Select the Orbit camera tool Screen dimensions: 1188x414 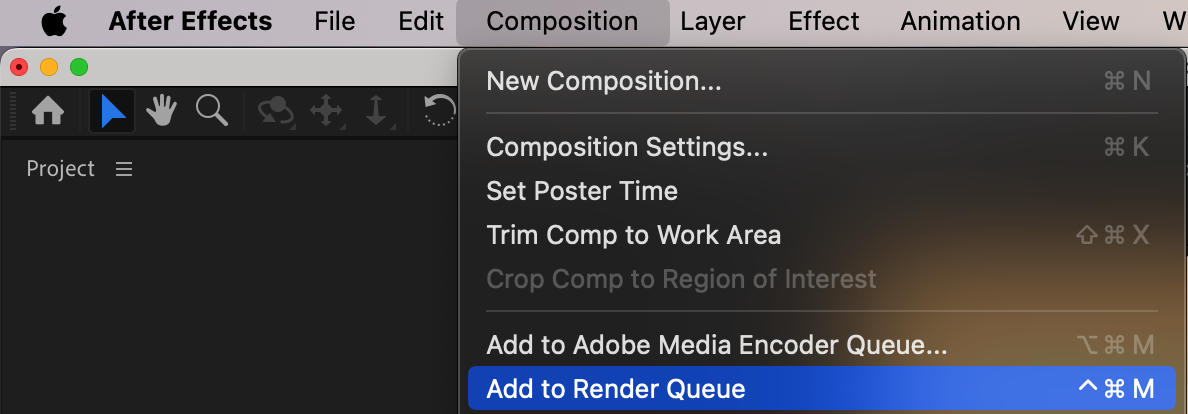pyautogui.click(x=275, y=111)
